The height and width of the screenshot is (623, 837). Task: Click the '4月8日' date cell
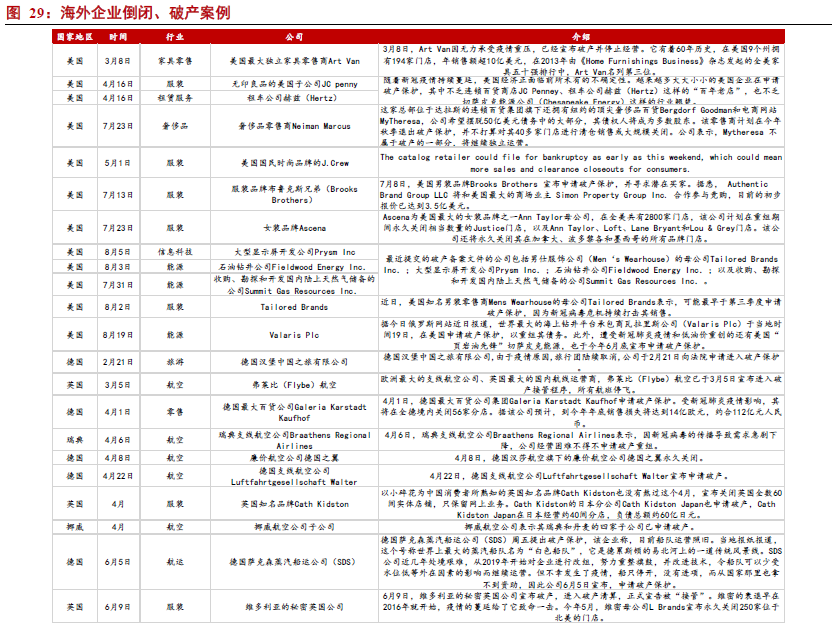click(x=118, y=458)
